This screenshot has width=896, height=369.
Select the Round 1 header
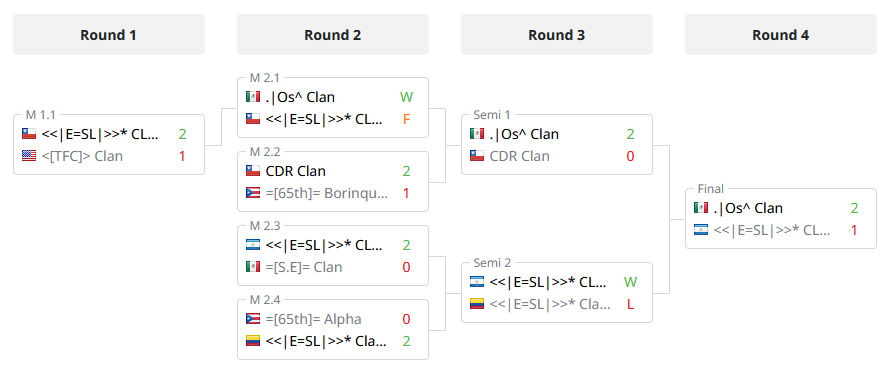pyautogui.click(x=109, y=35)
